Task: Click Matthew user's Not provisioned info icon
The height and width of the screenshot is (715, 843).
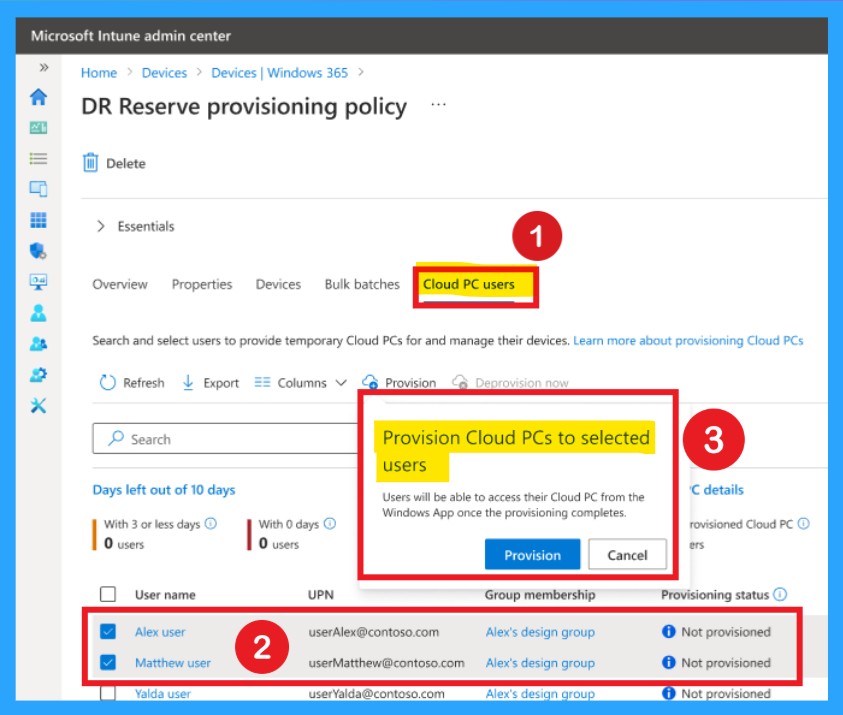Action: pyautogui.click(x=668, y=662)
